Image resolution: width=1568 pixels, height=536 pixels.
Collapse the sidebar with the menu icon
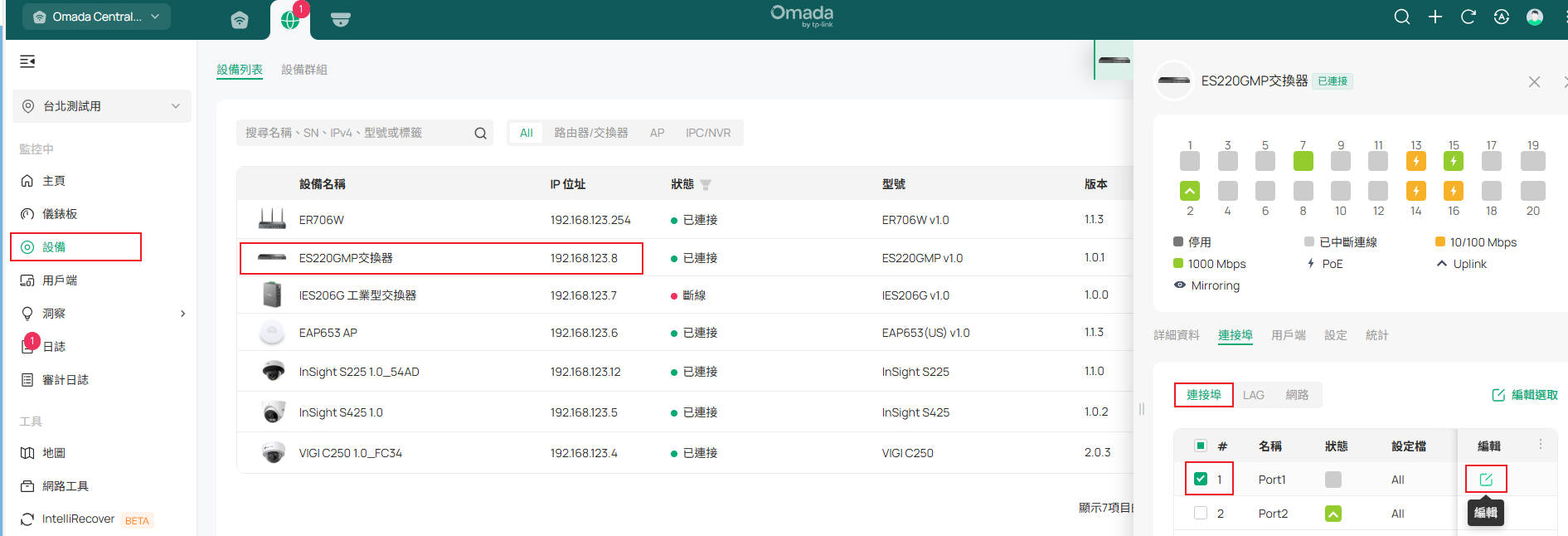(27, 61)
